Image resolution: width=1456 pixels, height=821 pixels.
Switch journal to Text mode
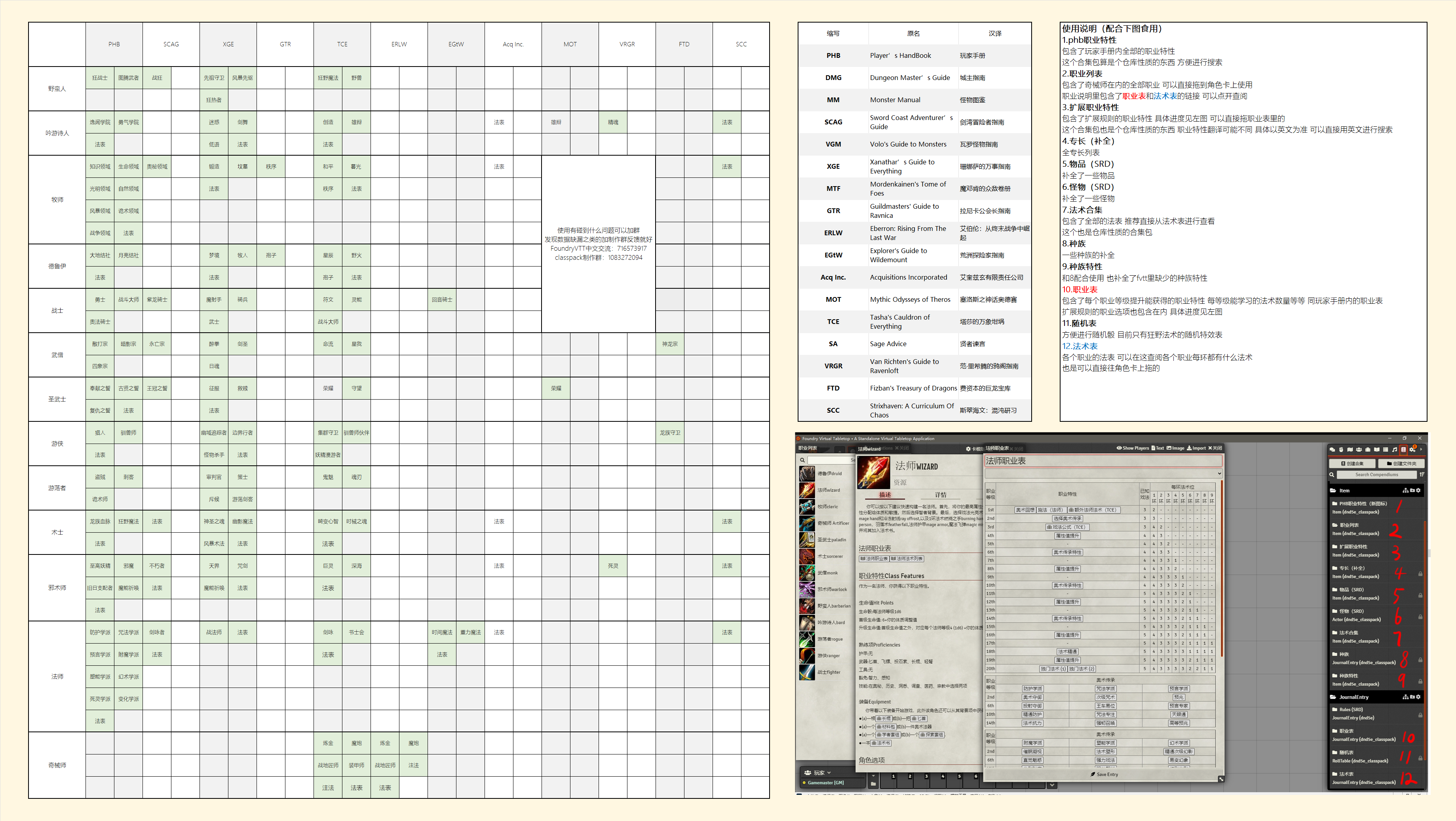click(1158, 448)
